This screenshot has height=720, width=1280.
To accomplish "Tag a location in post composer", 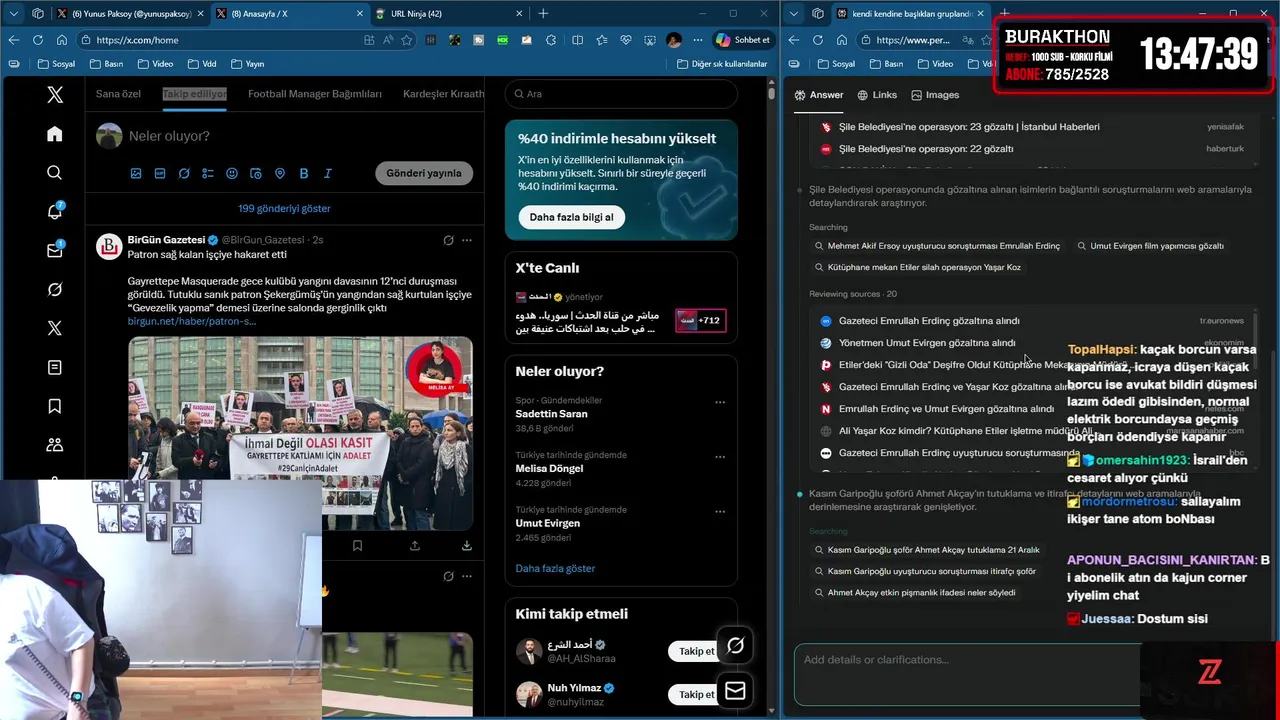I will [280, 173].
